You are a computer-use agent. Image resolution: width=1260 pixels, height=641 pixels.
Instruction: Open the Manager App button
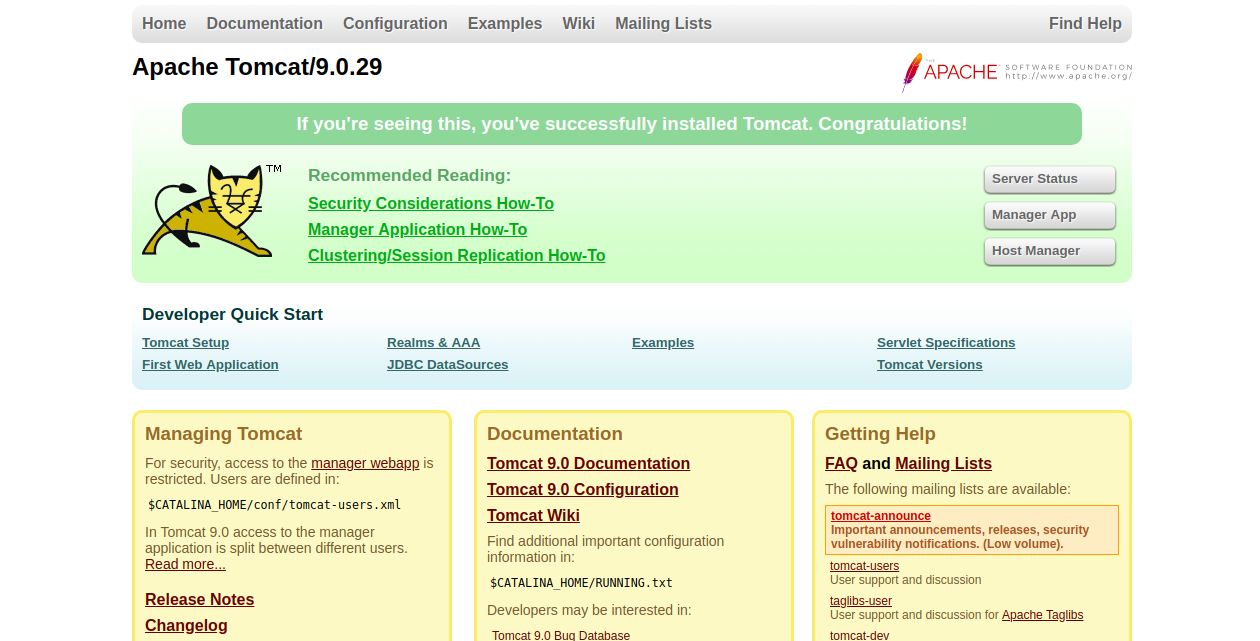(1050, 215)
